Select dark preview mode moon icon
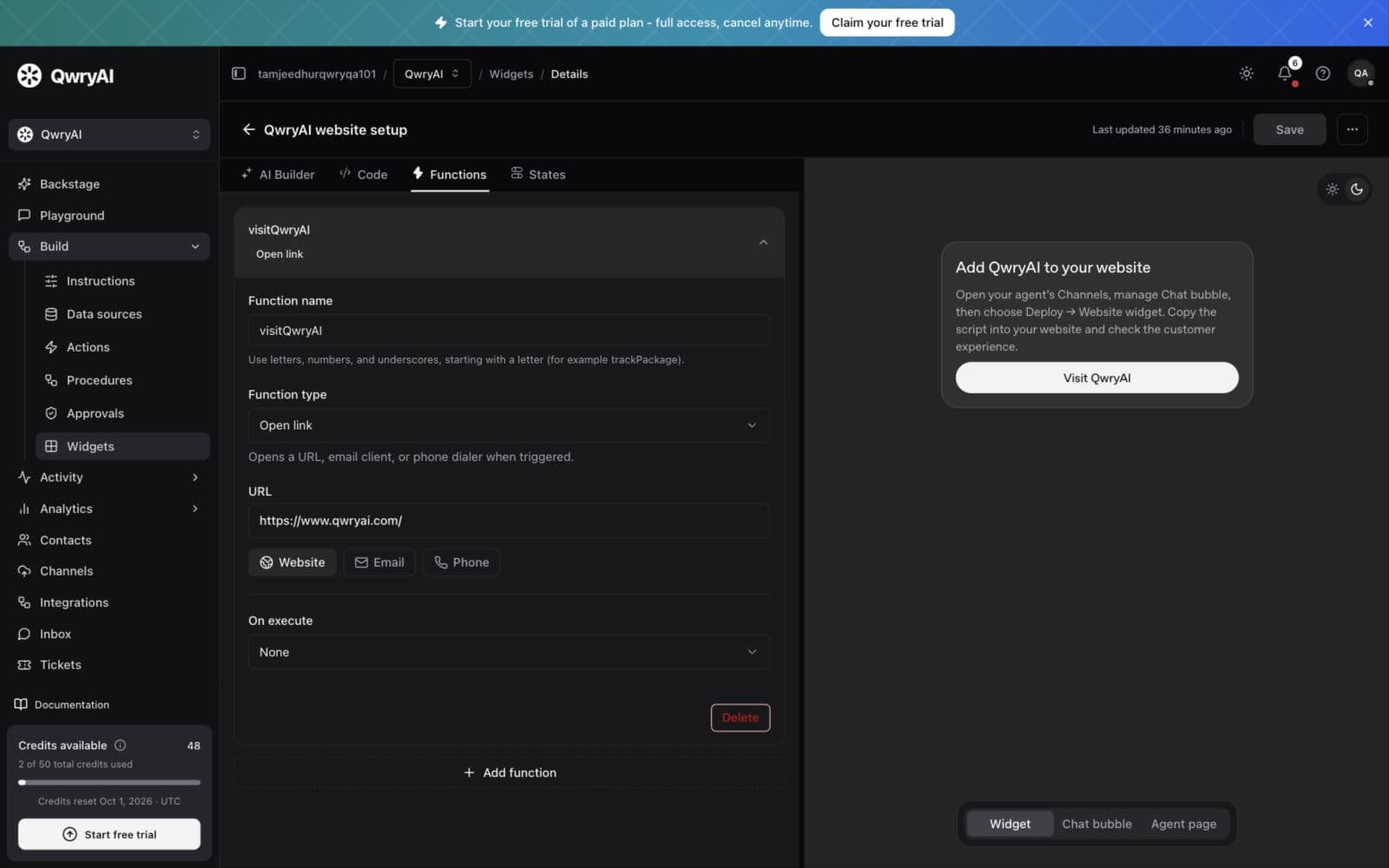 coord(1357,189)
